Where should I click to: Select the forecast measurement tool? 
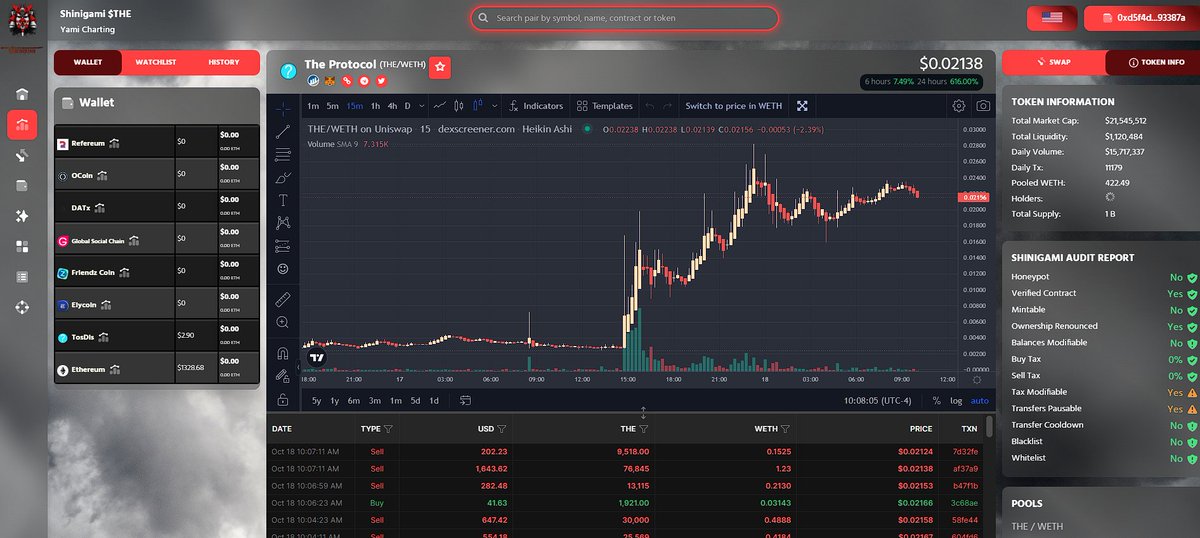click(x=283, y=246)
